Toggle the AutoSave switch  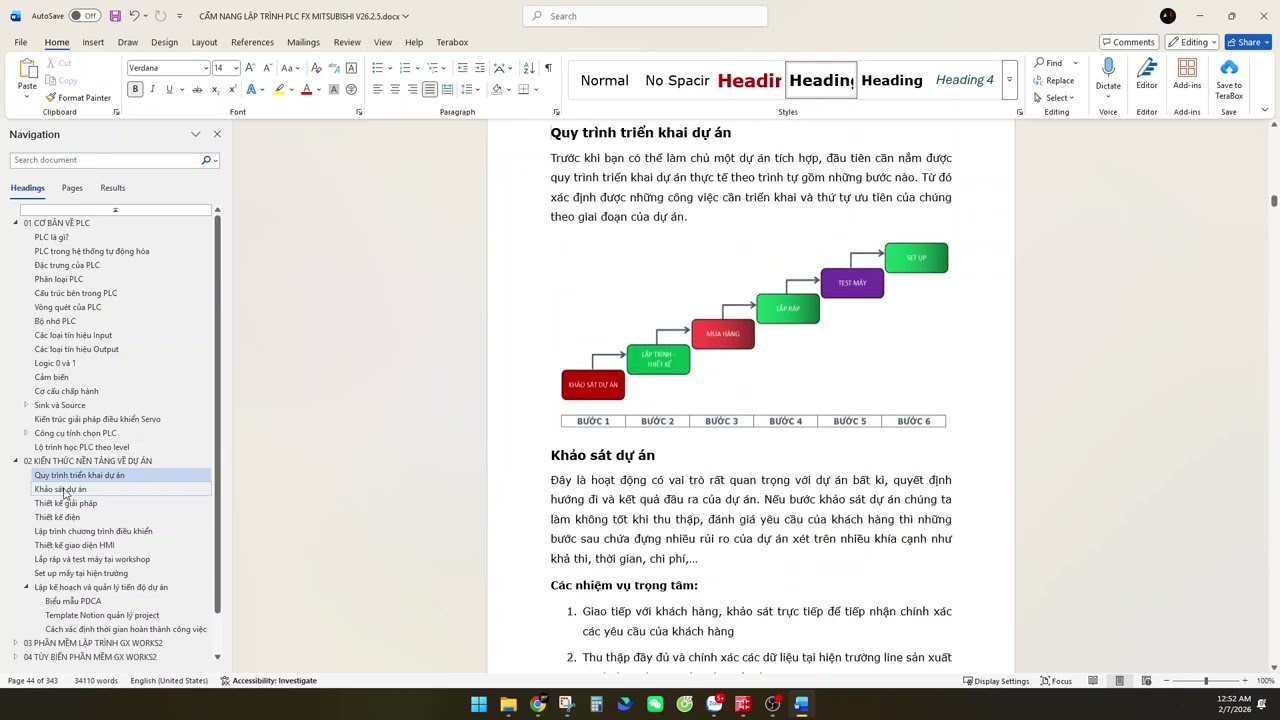click(83, 16)
